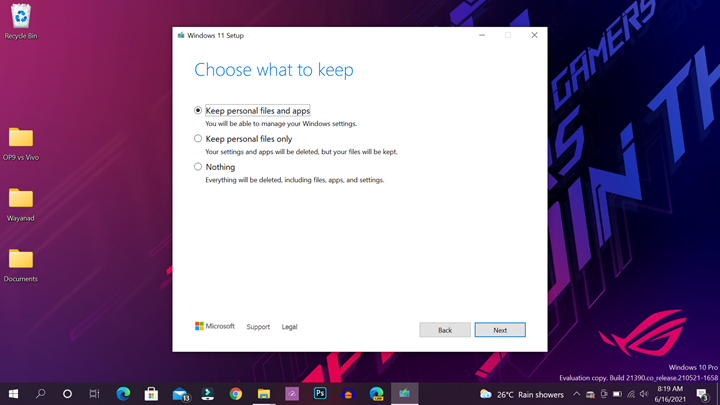Open taskbar Search
The width and height of the screenshot is (720, 405).
point(40,394)
